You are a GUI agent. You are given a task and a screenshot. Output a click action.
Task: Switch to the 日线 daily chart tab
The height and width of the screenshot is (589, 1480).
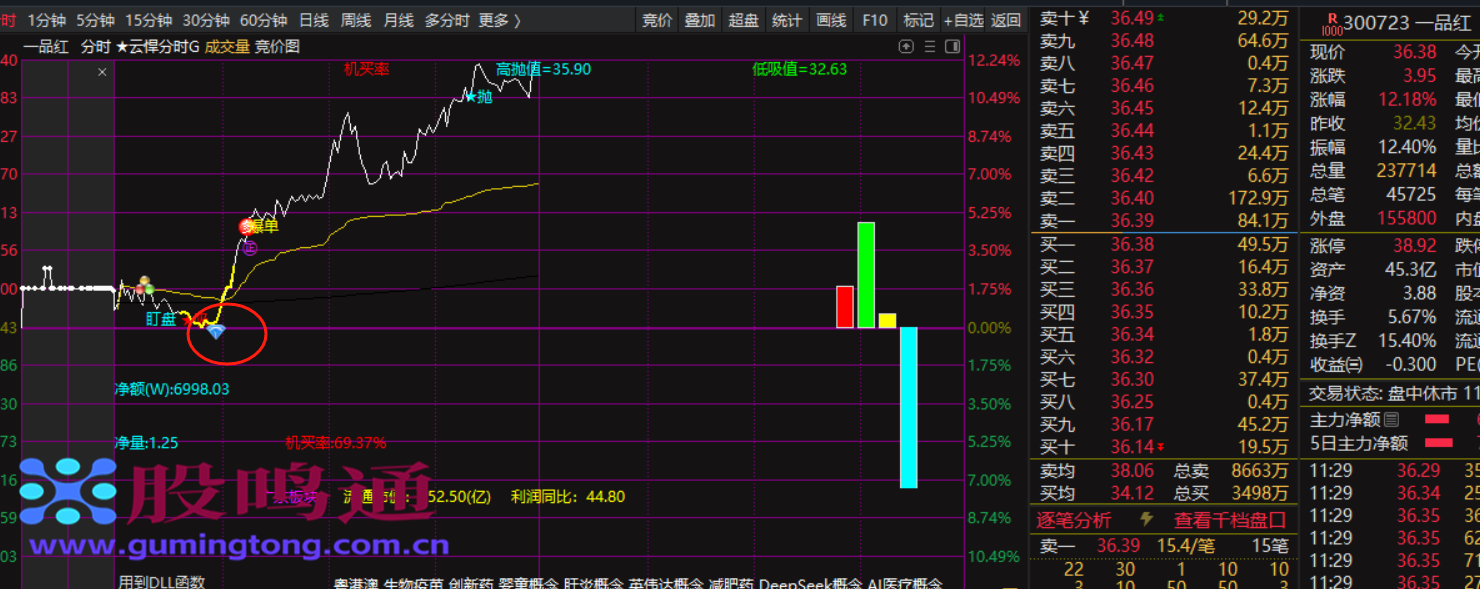(314, 20)
